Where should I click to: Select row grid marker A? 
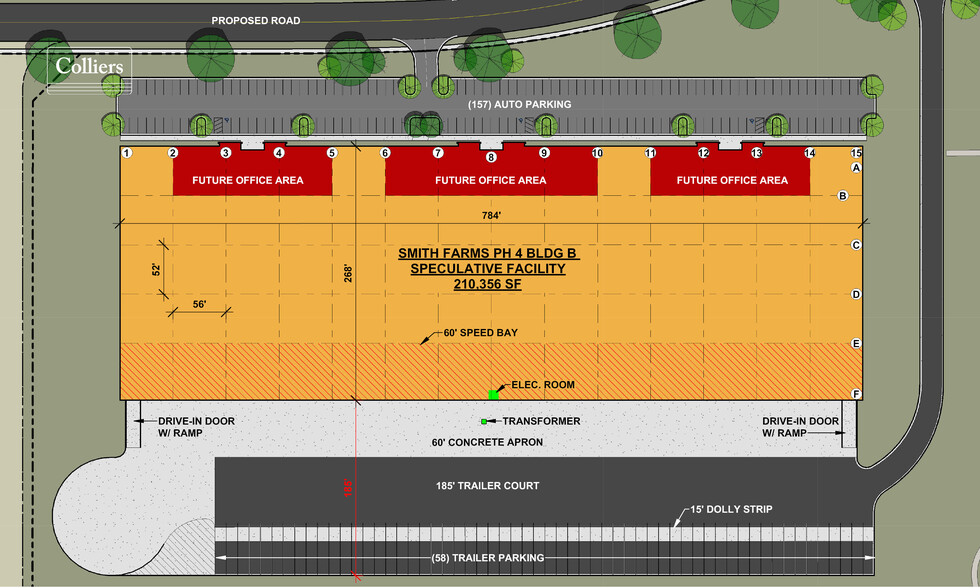(856, 167)
